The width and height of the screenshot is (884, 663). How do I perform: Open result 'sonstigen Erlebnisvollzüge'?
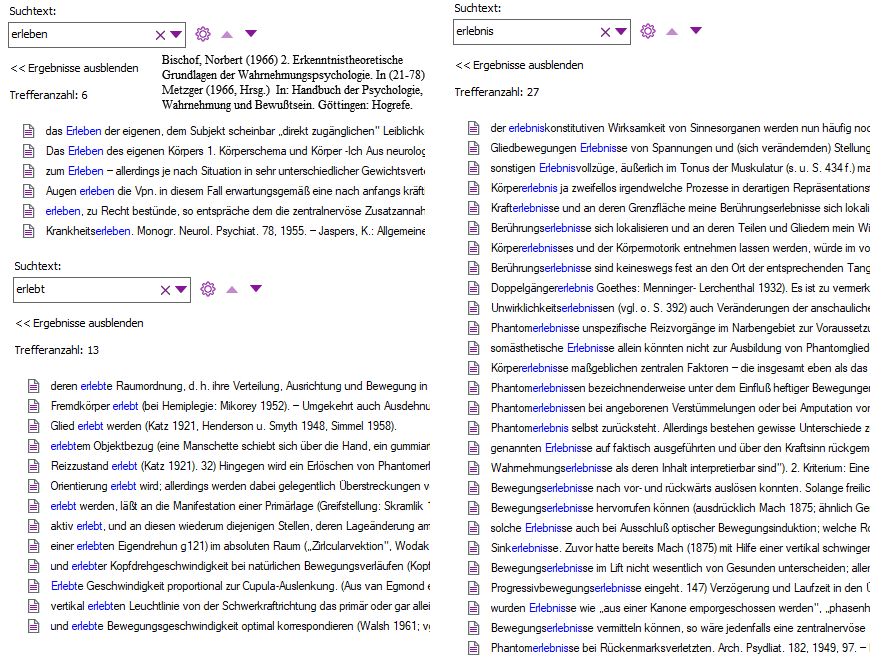(680, 168)
